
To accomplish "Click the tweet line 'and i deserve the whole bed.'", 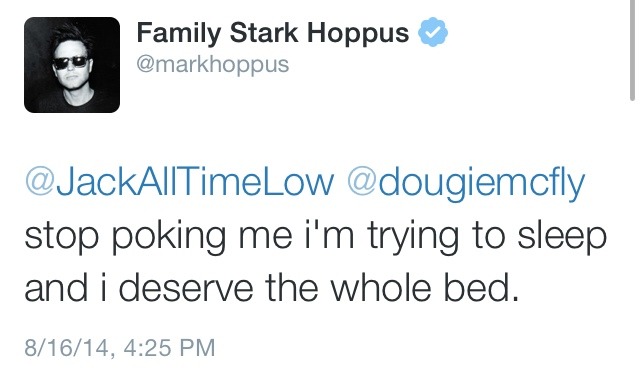I will [272, 287].
